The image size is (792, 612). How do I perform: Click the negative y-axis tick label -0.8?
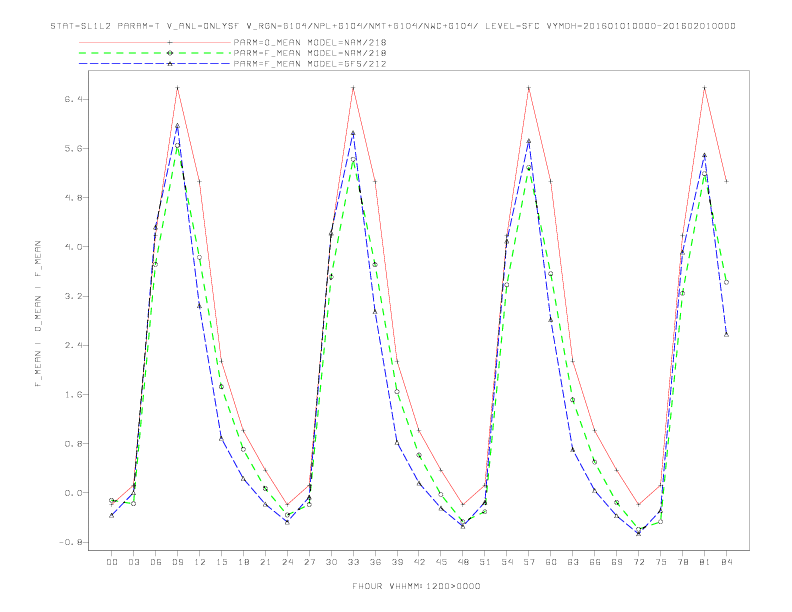click(71, 542)
